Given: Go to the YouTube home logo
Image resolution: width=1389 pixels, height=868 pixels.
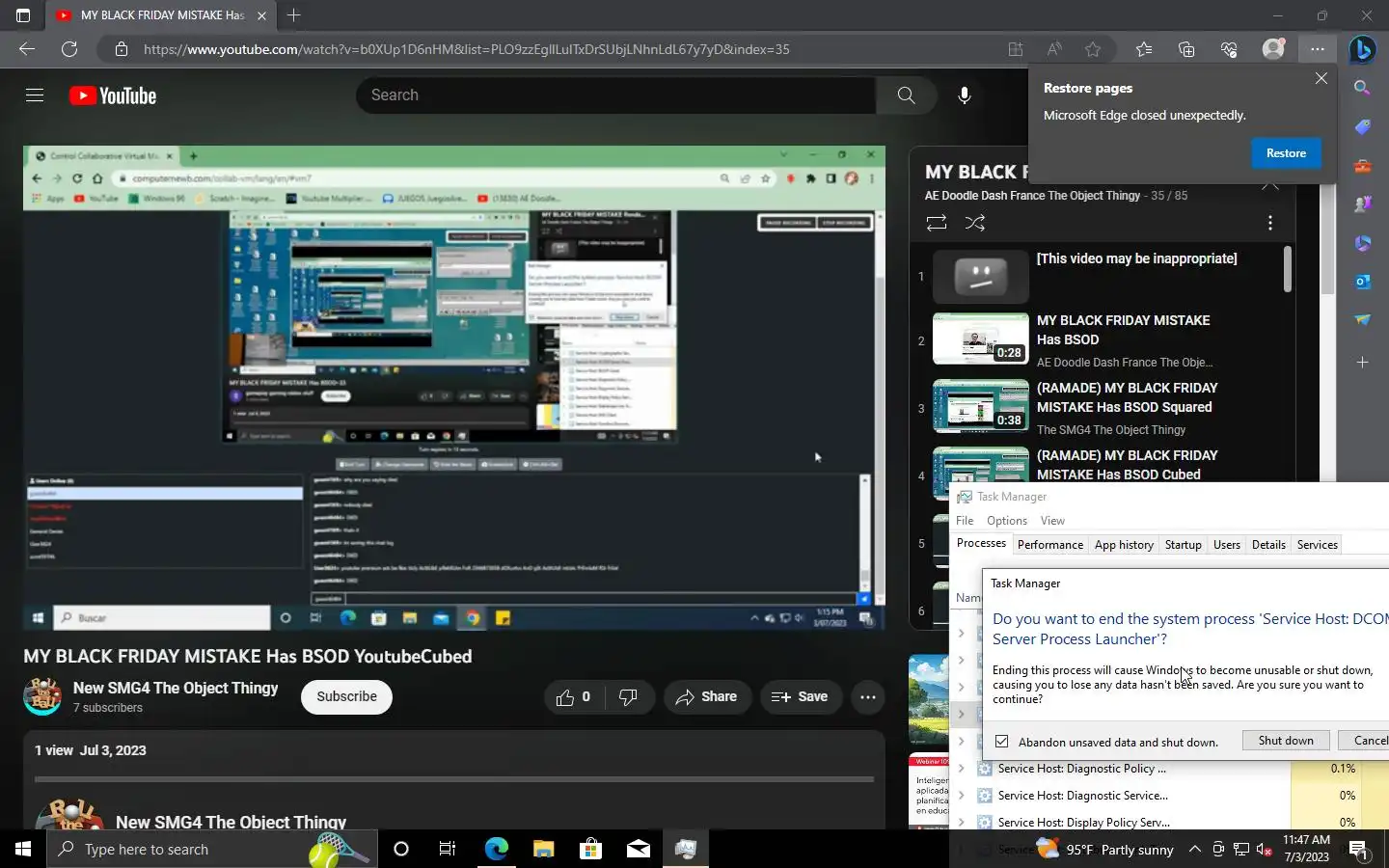Looking at the screenshot, I should point(113,95).
